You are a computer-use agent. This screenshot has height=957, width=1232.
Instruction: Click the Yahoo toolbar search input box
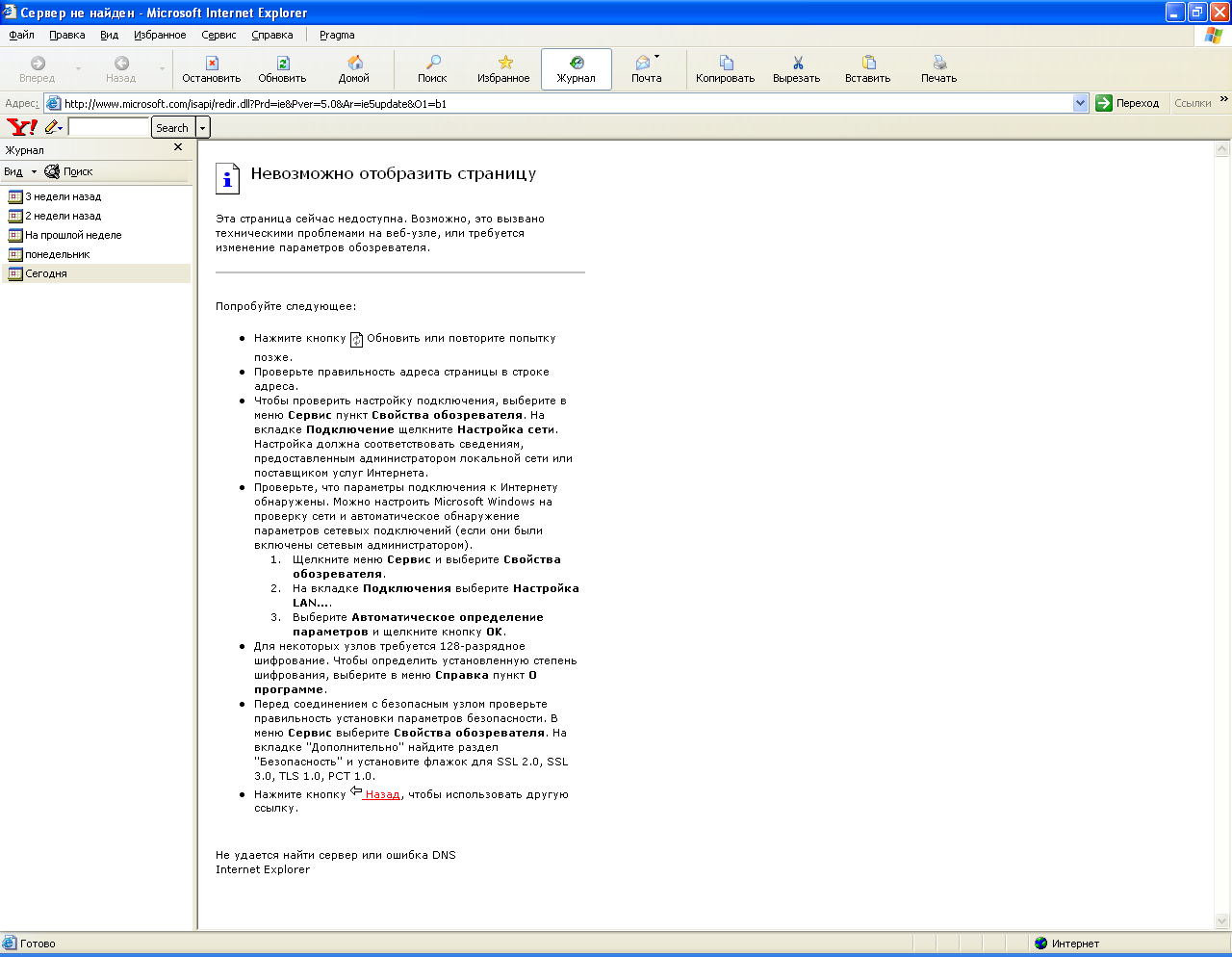109,127
